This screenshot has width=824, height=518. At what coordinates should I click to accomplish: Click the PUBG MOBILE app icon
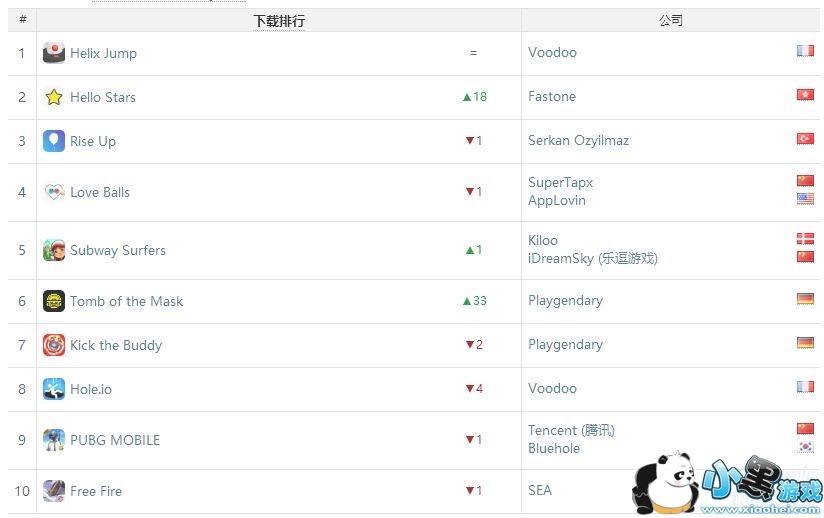[x=54, y=440]
